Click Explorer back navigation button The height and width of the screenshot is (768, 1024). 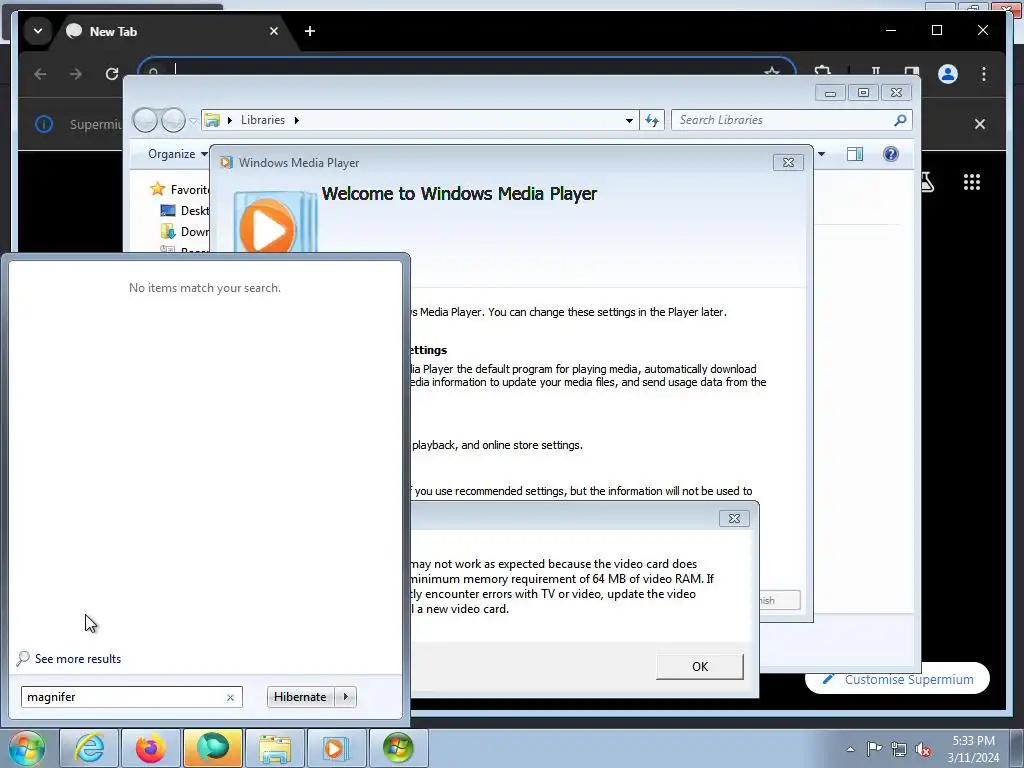[145, 120]
